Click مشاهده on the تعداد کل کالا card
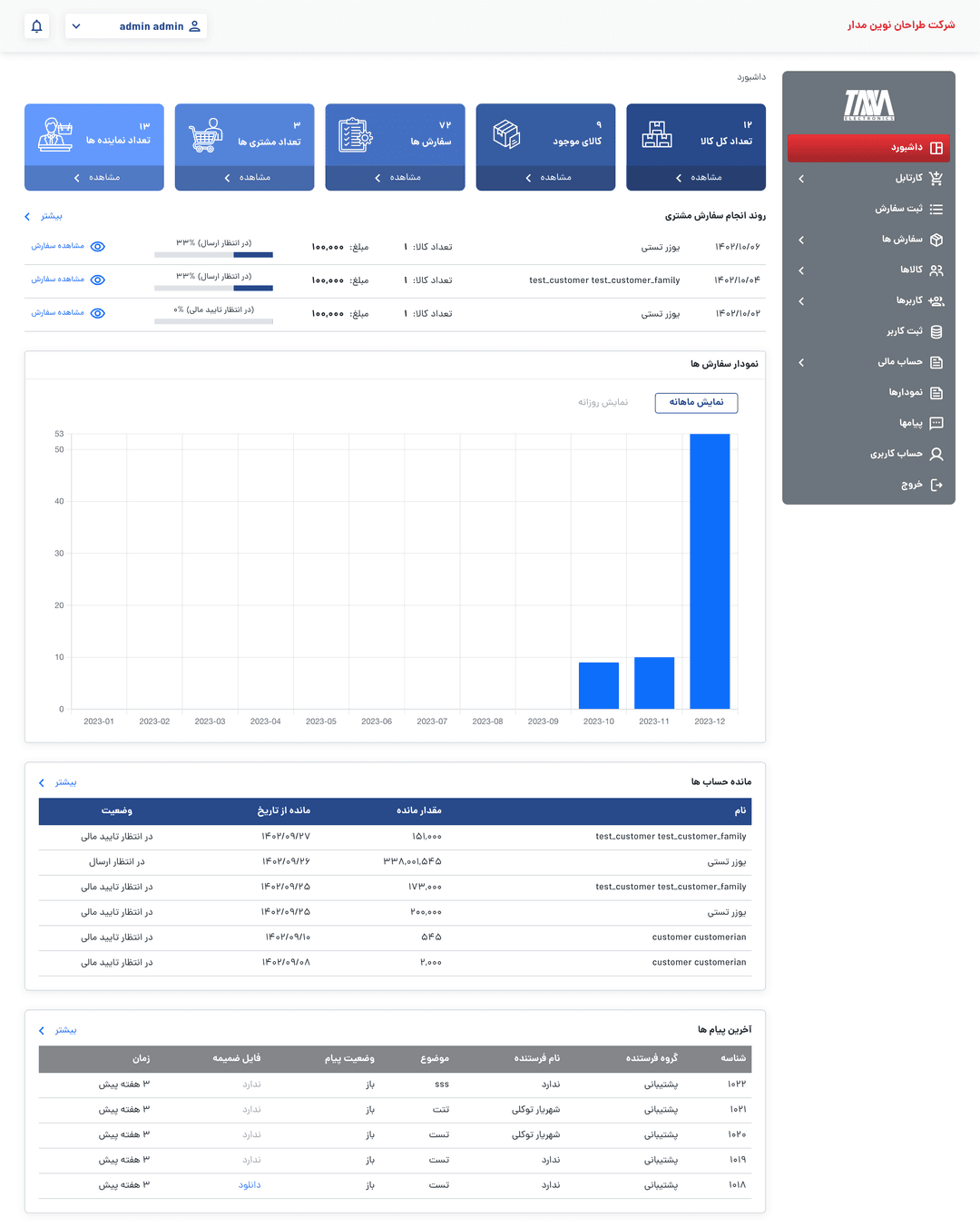This screenshot has width=980, height=1227. tap(696, 177)
